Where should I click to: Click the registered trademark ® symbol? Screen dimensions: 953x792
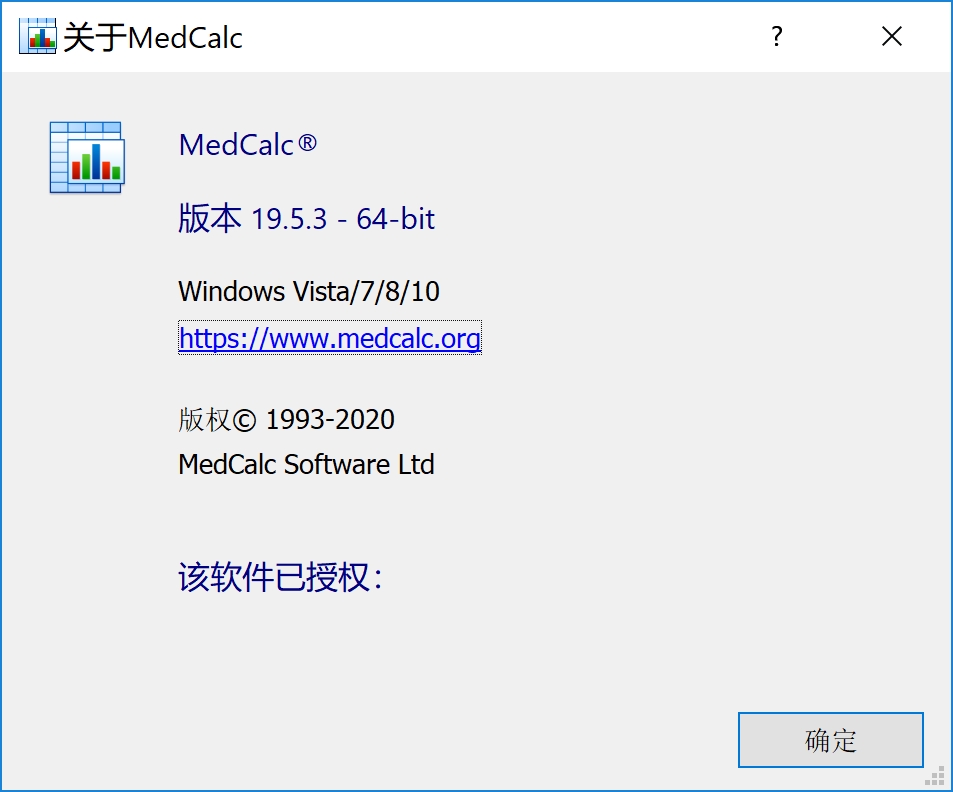(308, 143)
